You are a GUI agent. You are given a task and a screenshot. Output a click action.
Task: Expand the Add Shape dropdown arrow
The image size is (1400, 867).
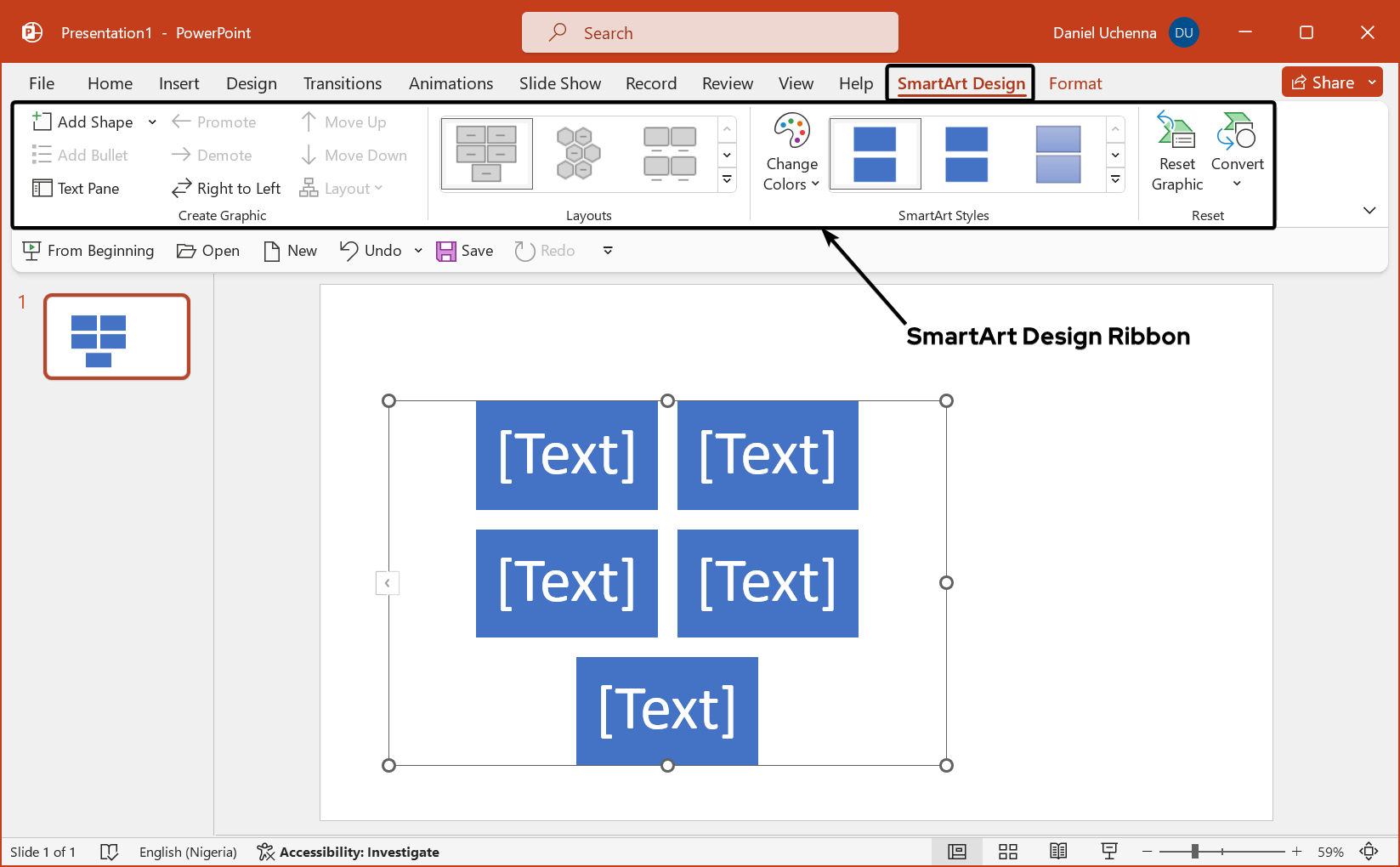[152, 122]
